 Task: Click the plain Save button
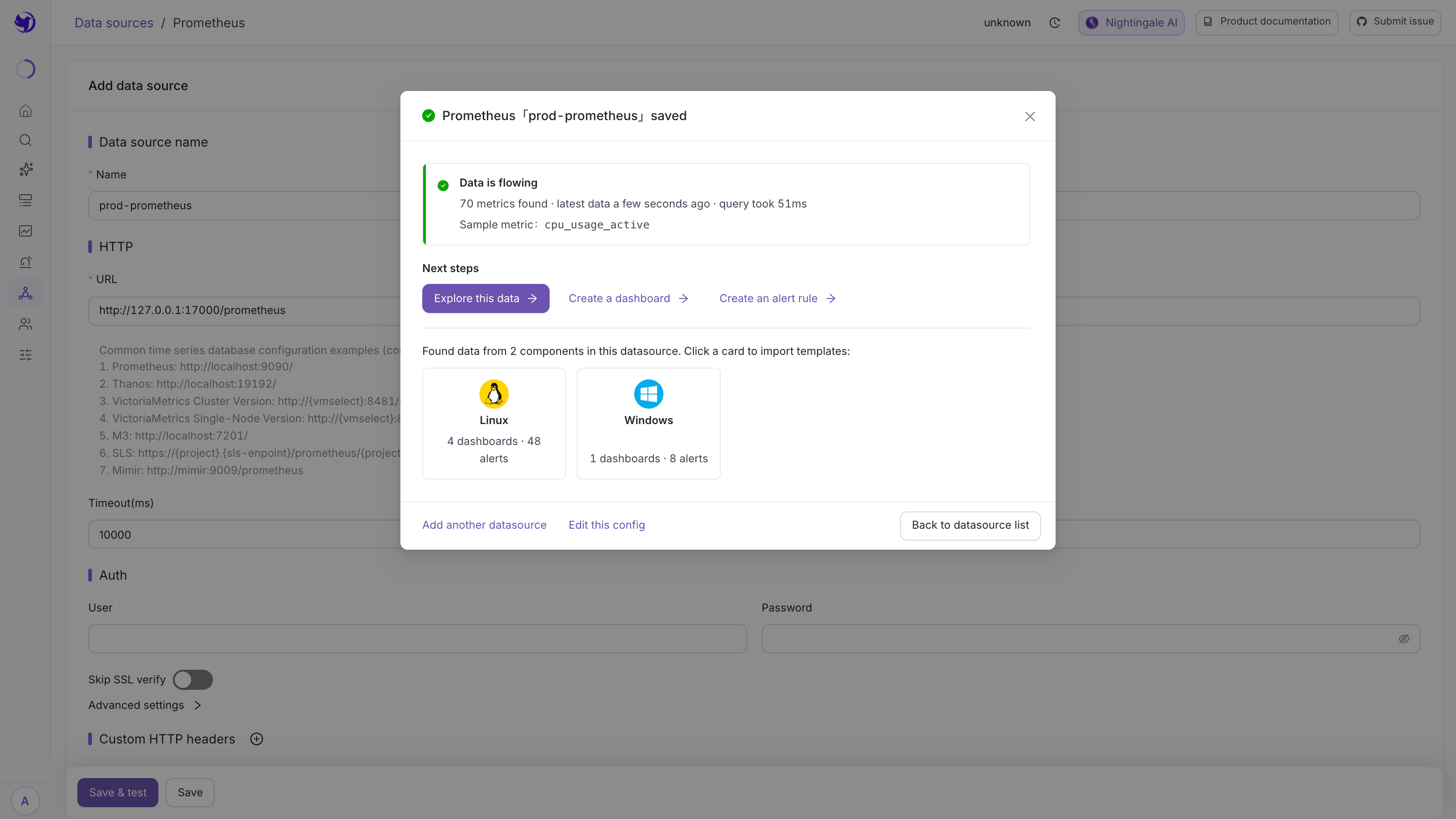[x=190, y=793]
